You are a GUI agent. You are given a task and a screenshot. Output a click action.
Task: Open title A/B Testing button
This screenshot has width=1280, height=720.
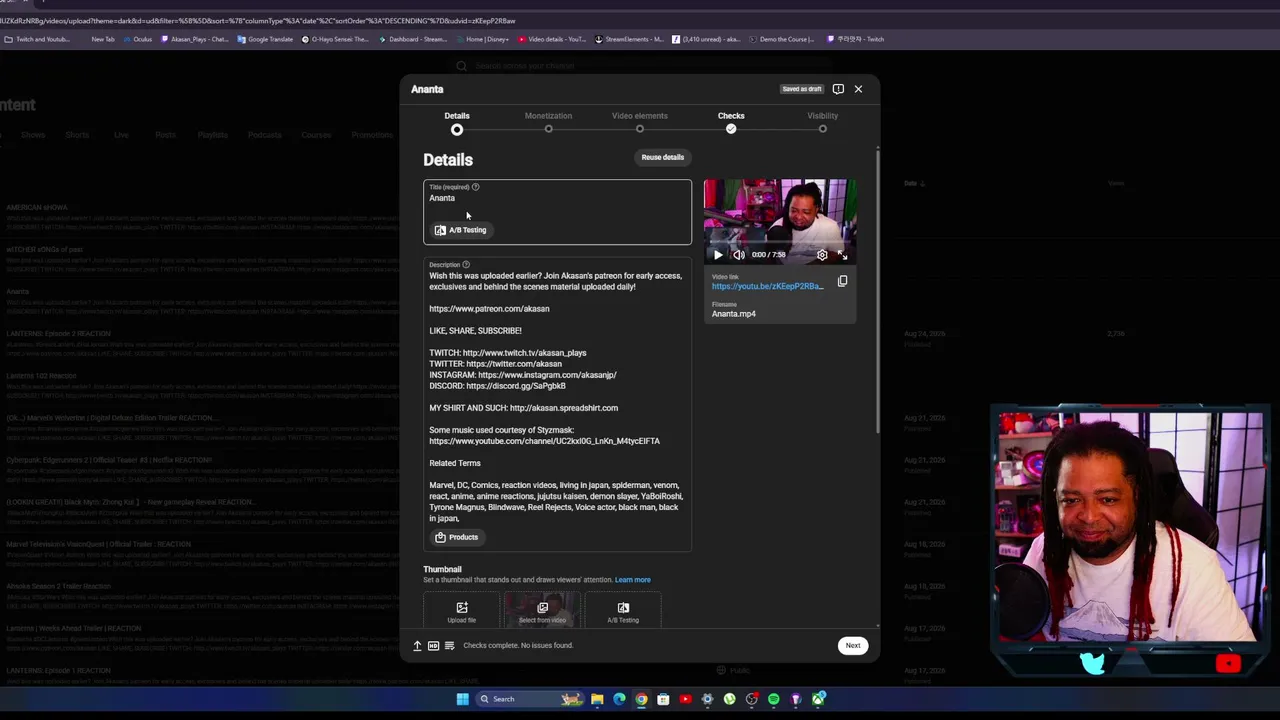click(x=461, y=230)
